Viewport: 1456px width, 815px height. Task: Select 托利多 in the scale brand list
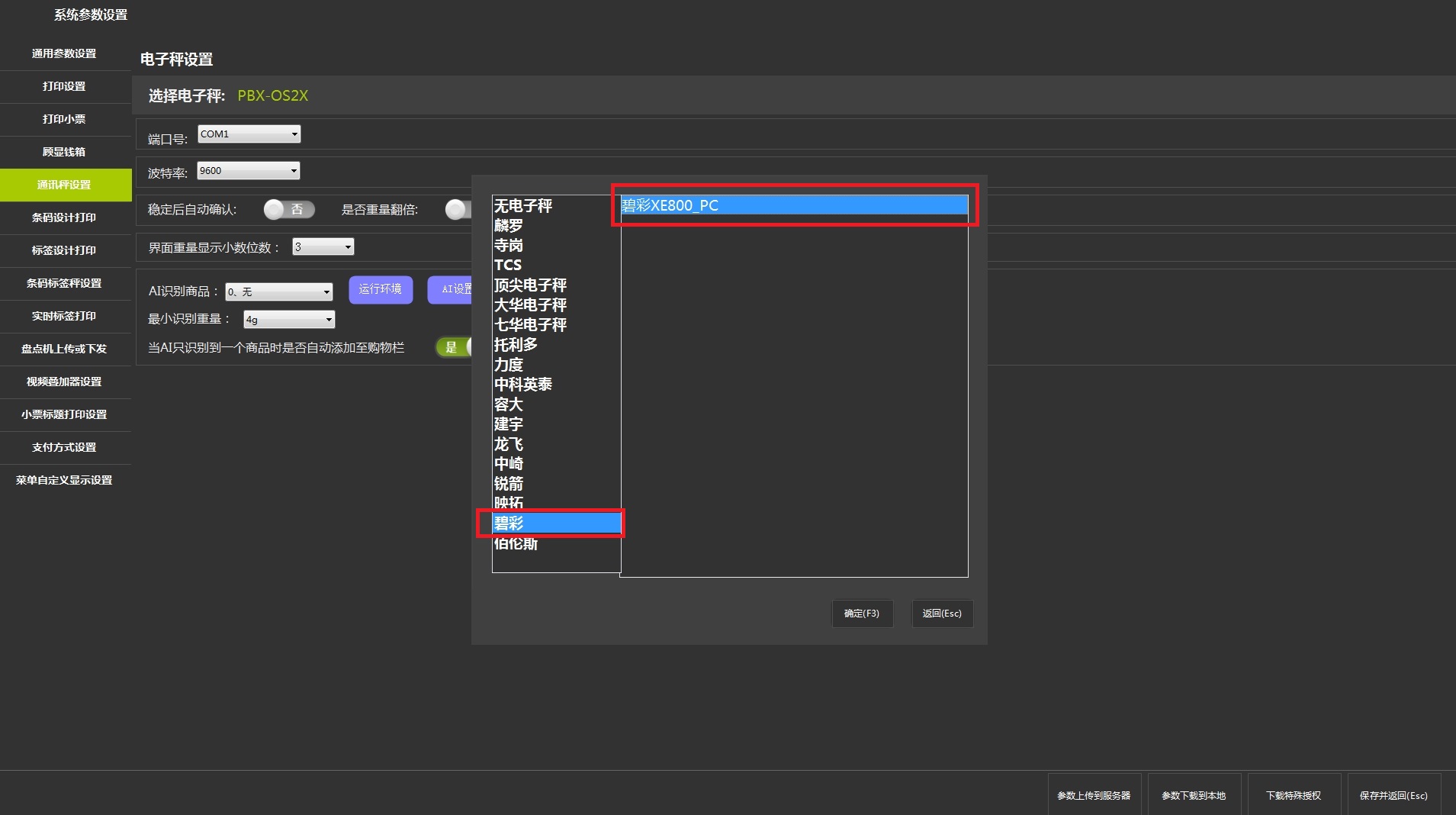[516, 345]
